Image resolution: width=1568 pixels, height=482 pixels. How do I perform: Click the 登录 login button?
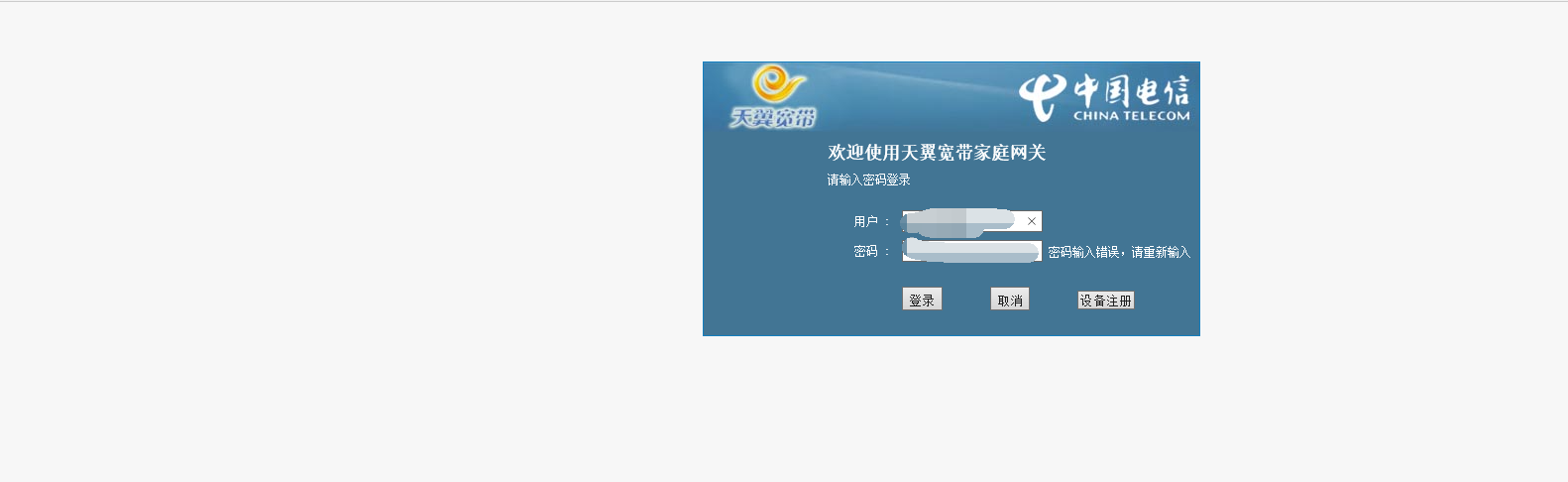922,300
